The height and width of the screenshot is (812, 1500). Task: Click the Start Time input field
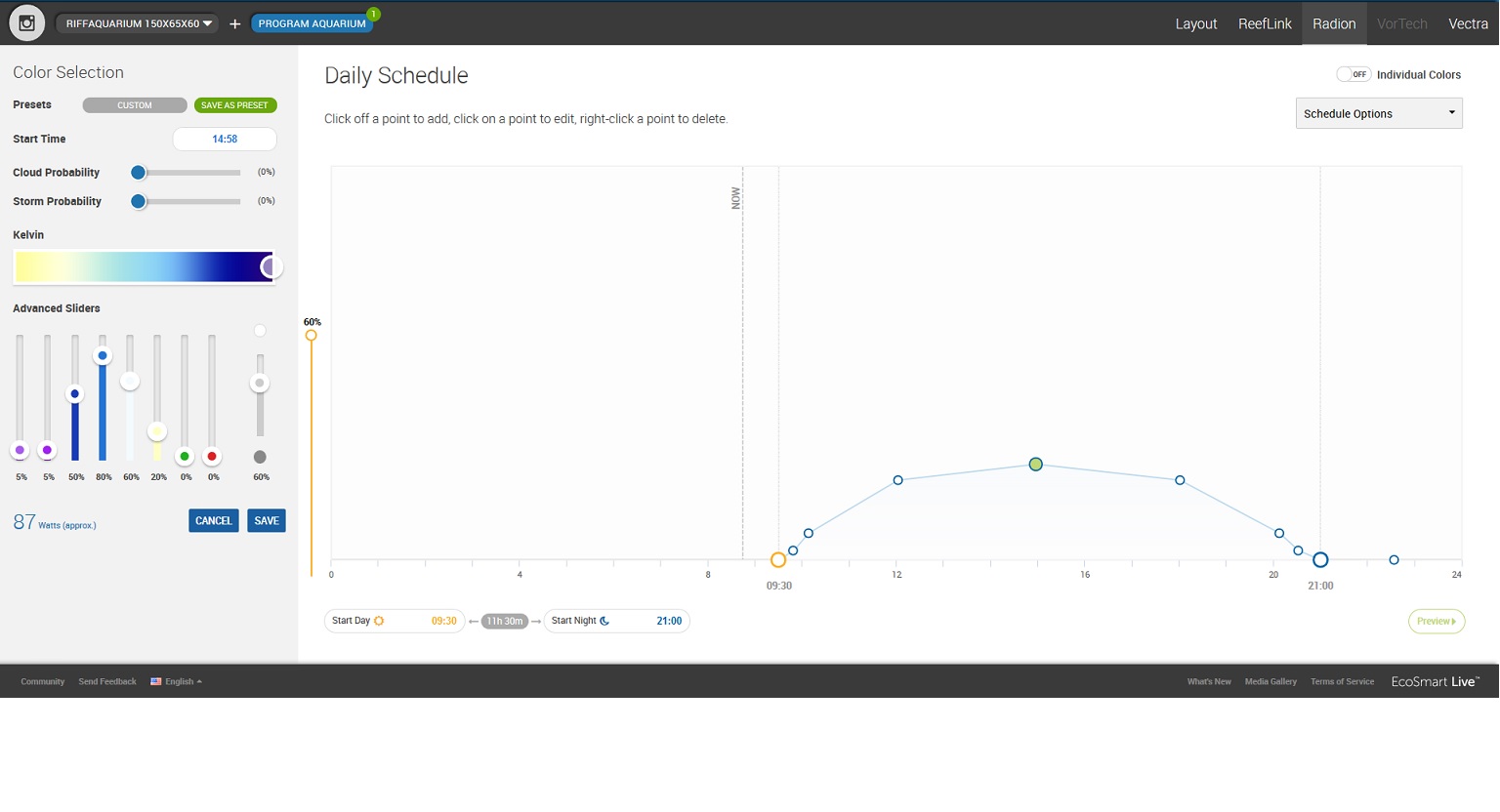point(225,139)
